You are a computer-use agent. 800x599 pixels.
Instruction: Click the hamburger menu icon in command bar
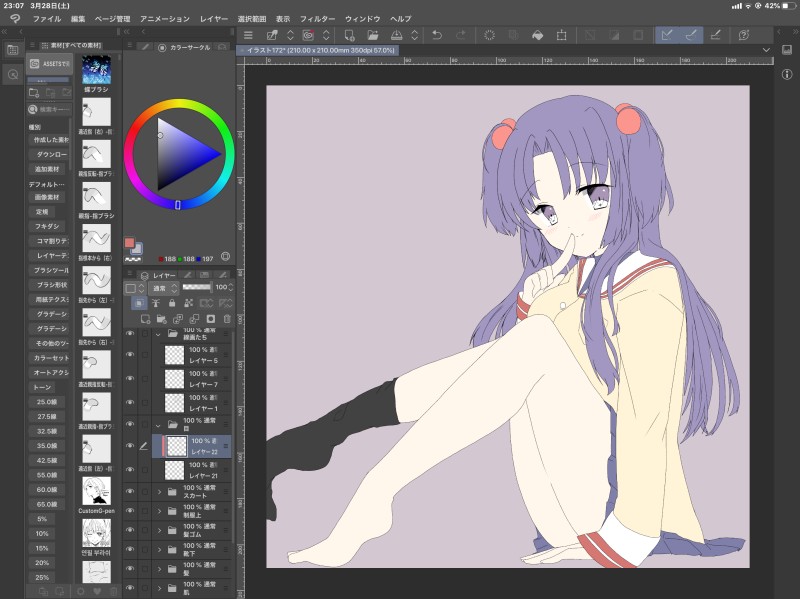click(x=248, y=35)
